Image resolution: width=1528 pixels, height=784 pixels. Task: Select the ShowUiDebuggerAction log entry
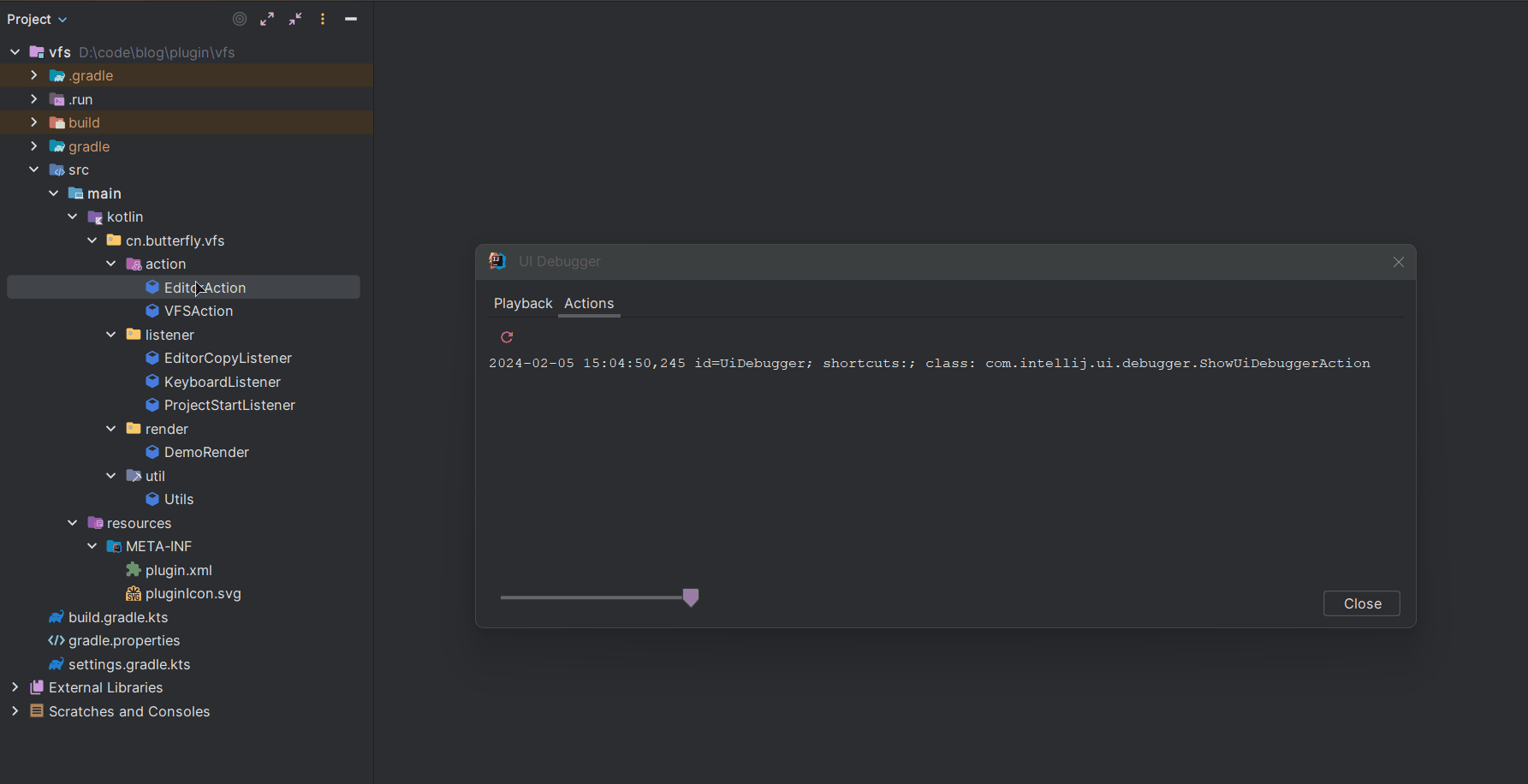[930, 363]
